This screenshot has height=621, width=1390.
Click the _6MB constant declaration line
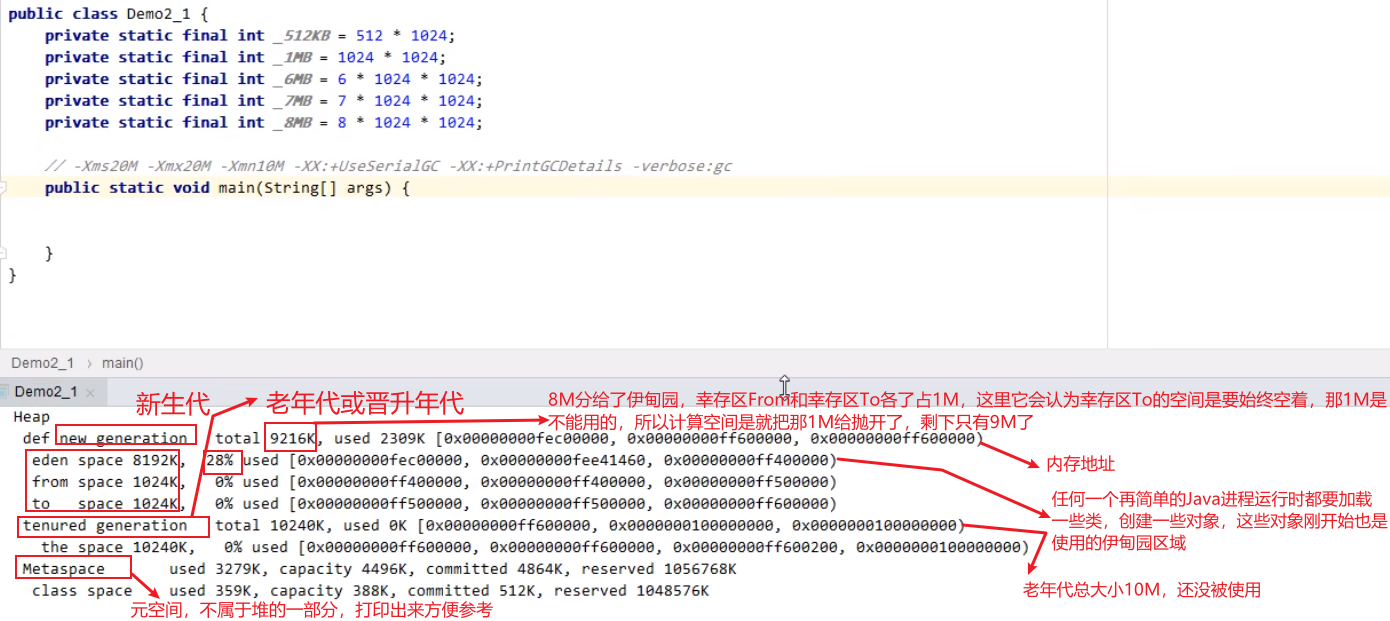(x=264, y=79)
